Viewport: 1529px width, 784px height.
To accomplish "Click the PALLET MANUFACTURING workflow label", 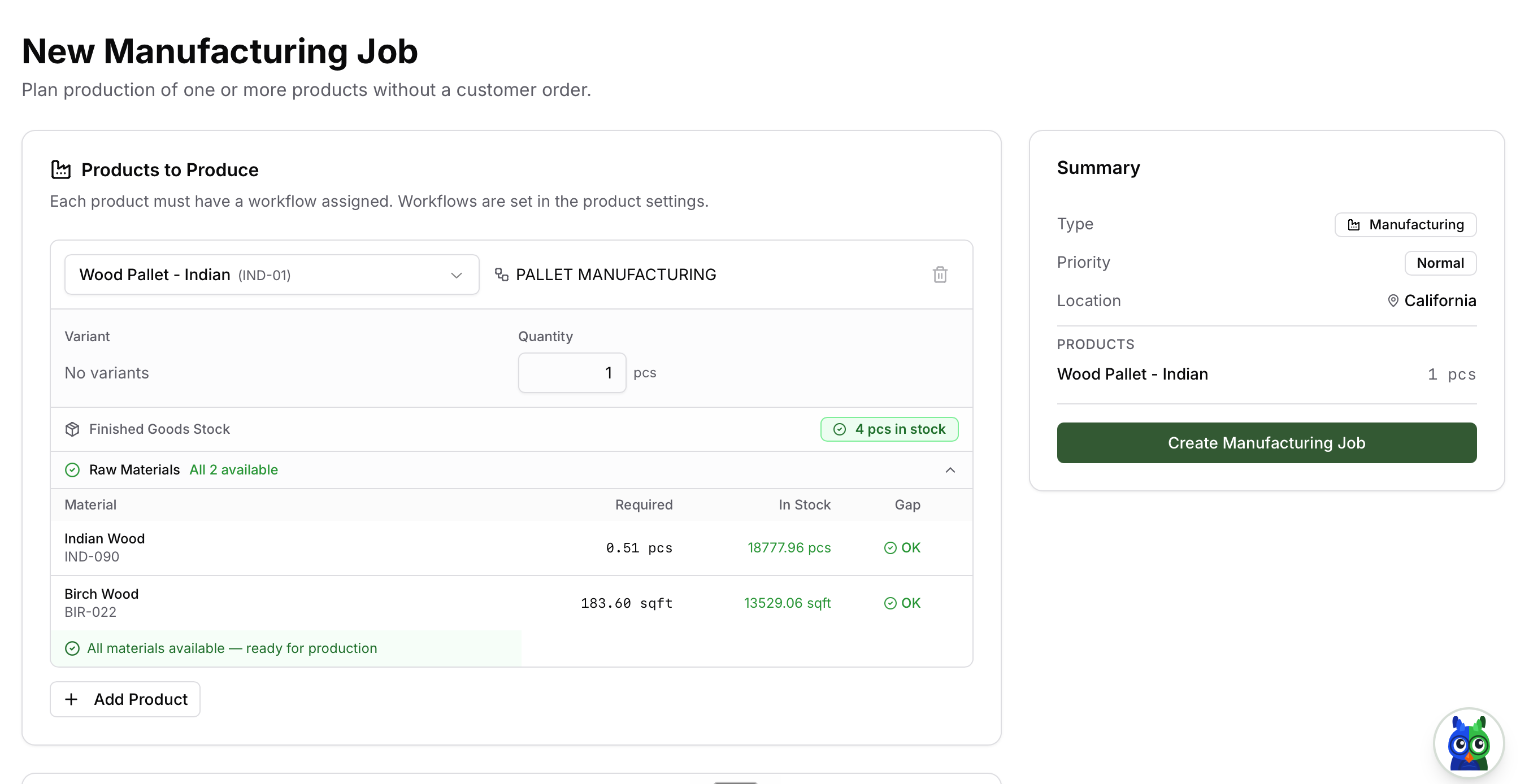I will tap(615, 275).
